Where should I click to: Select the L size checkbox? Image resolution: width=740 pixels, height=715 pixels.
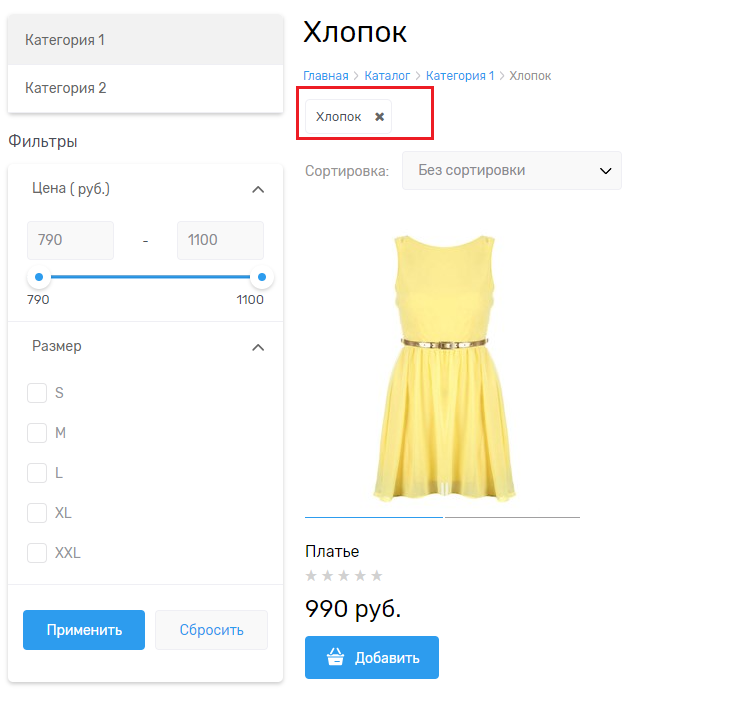[x=37, y=473]
